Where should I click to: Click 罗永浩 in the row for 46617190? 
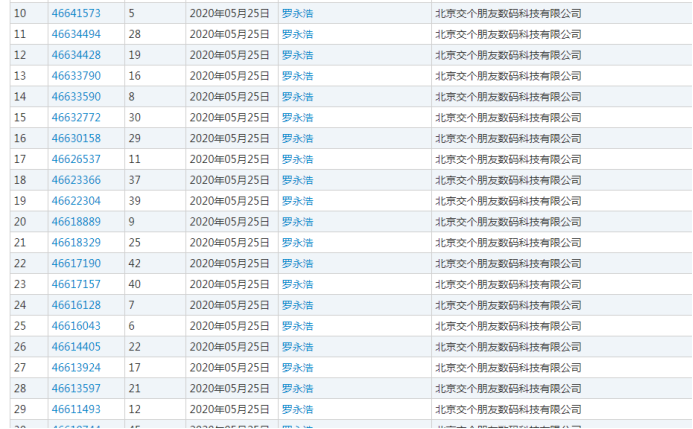(297, 263)
